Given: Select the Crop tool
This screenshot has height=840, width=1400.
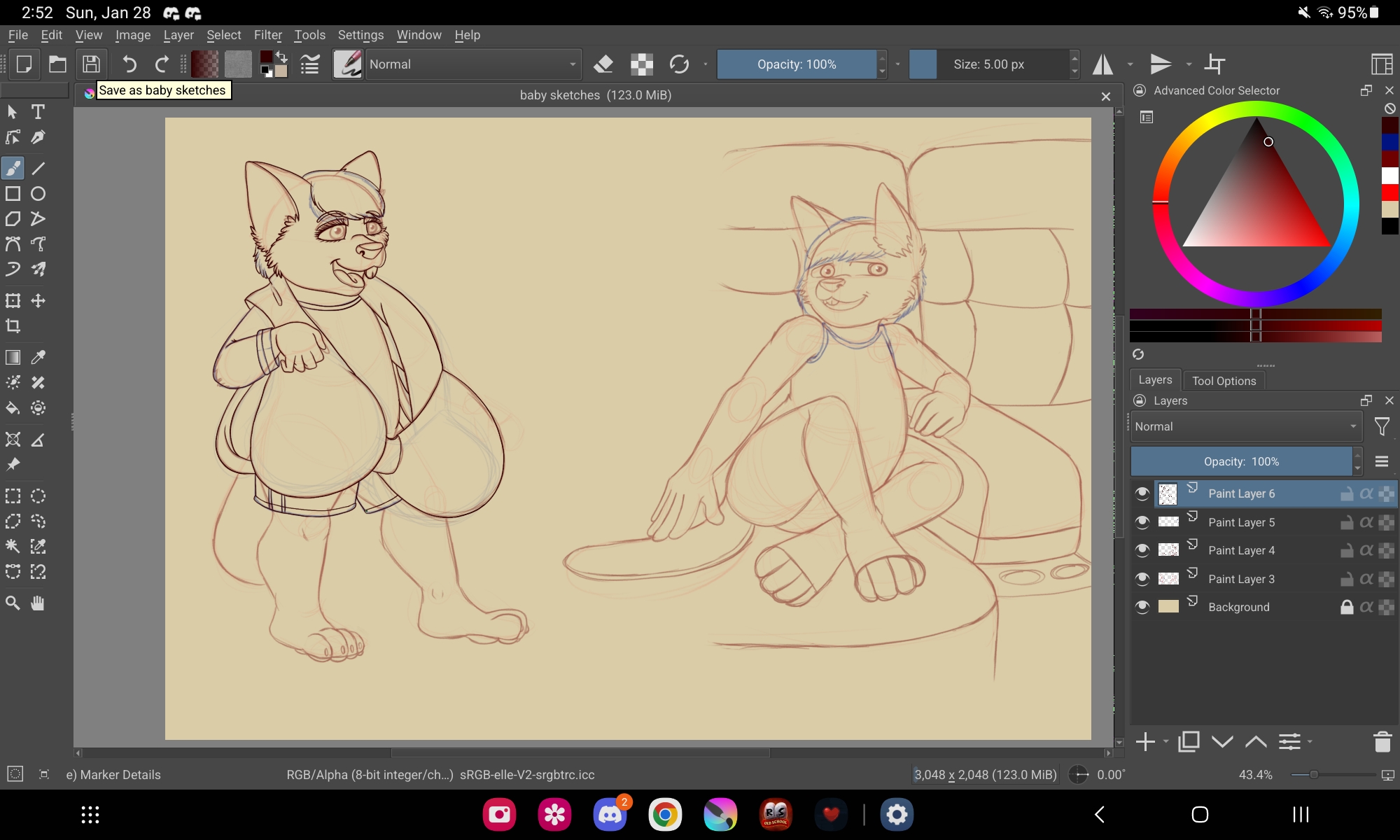Looking at the screenshot, I should (x=13, y=326).
